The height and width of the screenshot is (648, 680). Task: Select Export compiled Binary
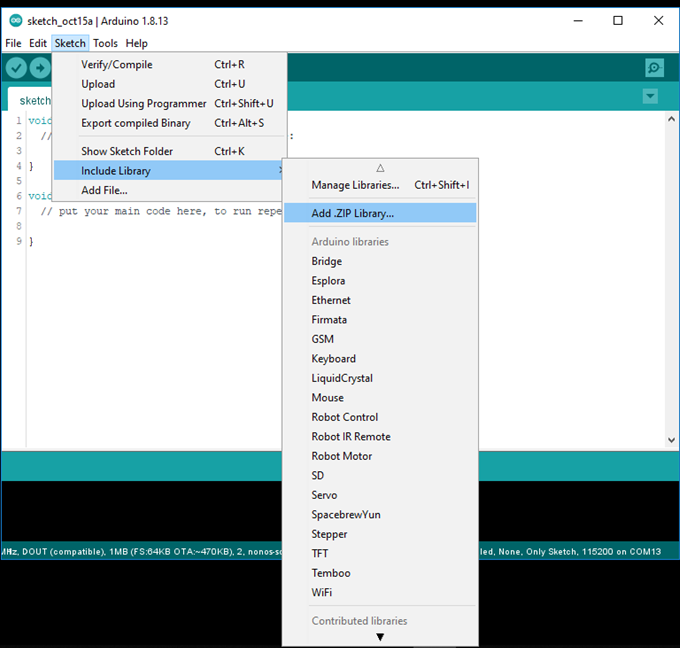tap(170, 123)
